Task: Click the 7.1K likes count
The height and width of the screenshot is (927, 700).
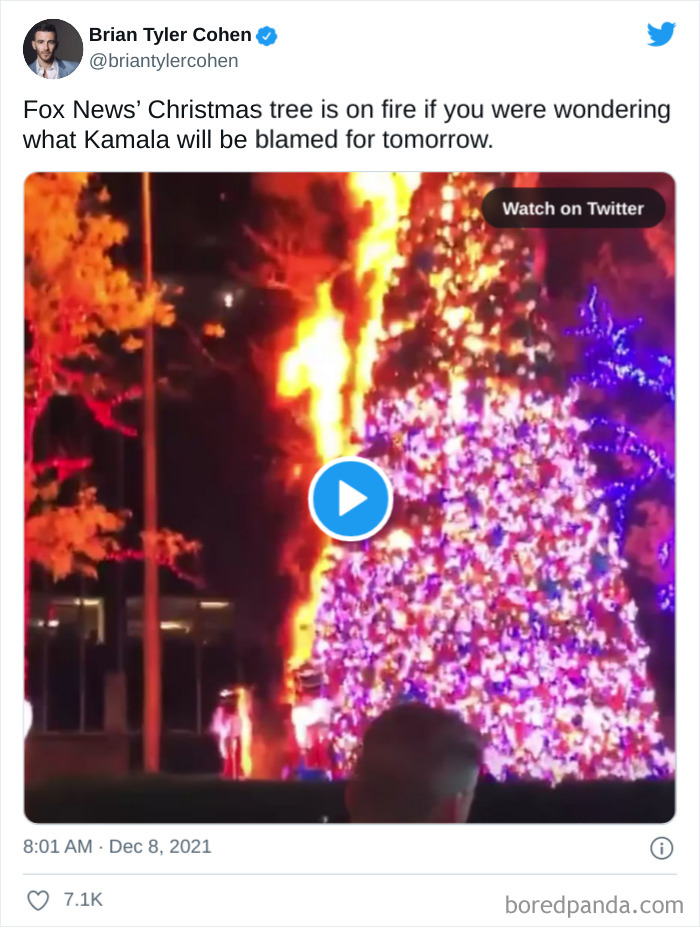Action: click(x=83, y=900)
